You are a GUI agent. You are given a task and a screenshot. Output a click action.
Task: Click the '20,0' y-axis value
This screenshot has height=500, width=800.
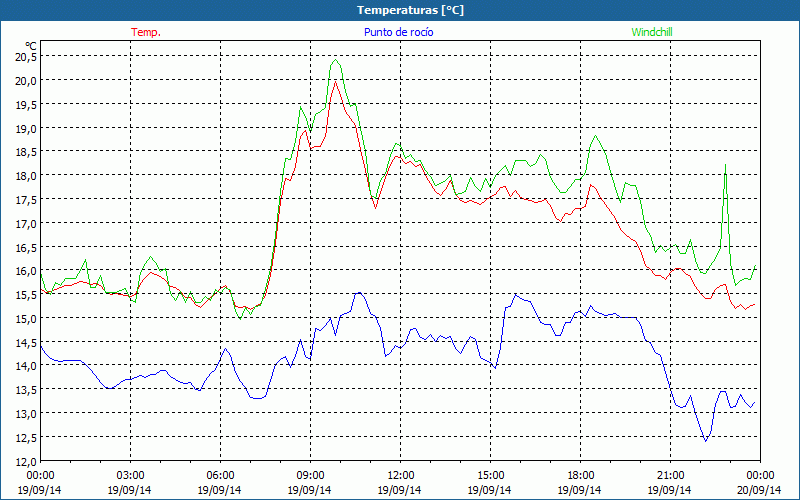pyautogui.click(x=26, y=81)
